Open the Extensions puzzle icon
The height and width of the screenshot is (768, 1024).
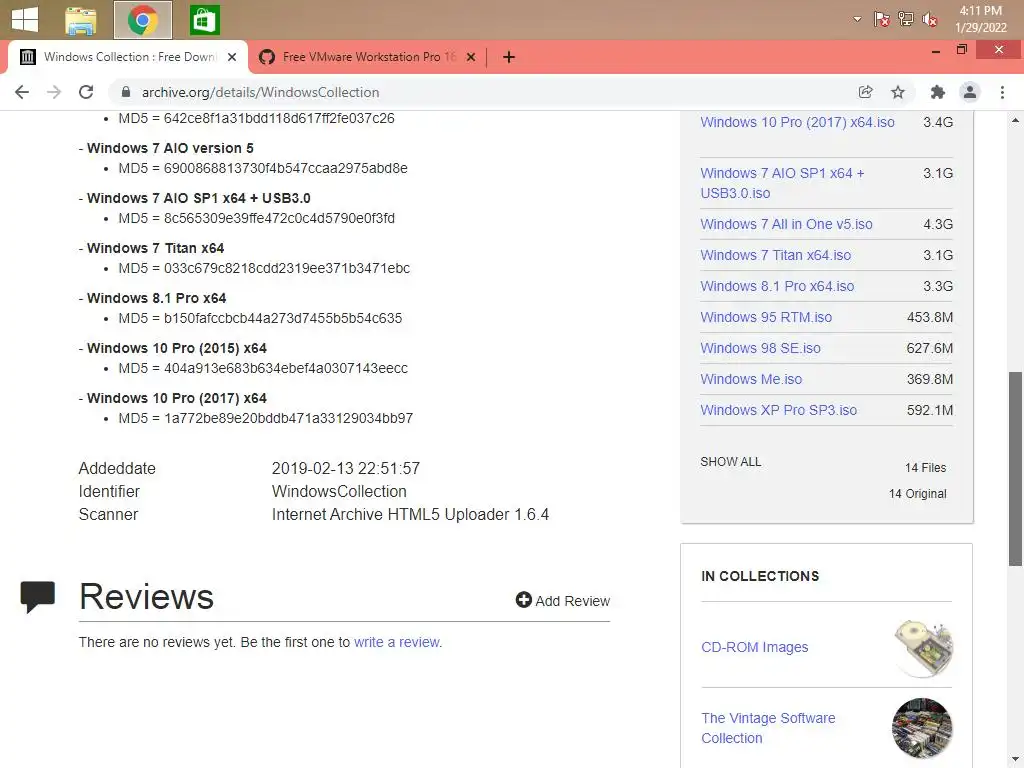tap(938, 92)
